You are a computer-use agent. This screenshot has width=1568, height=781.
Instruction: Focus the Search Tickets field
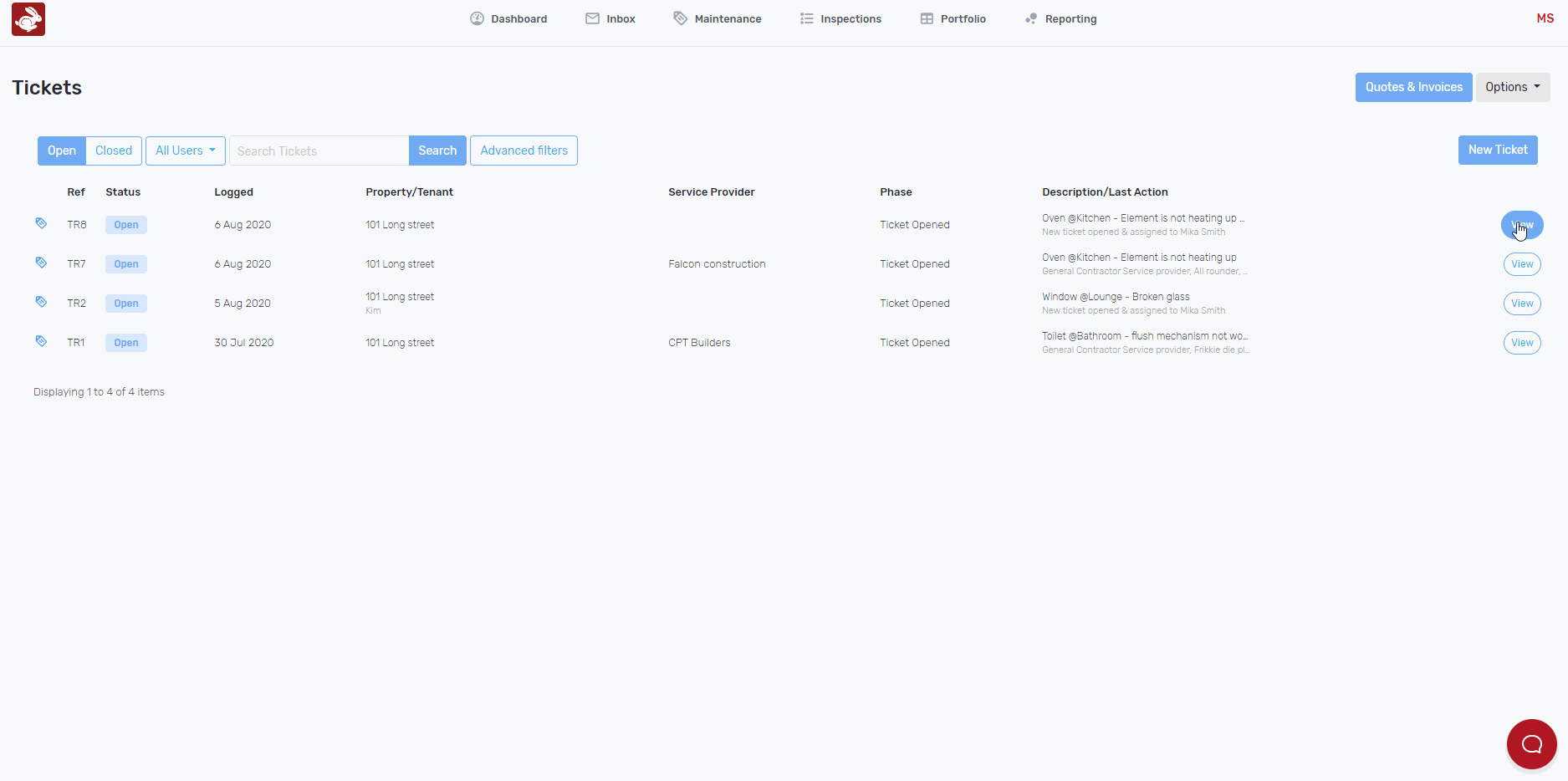tap(319, 151)
